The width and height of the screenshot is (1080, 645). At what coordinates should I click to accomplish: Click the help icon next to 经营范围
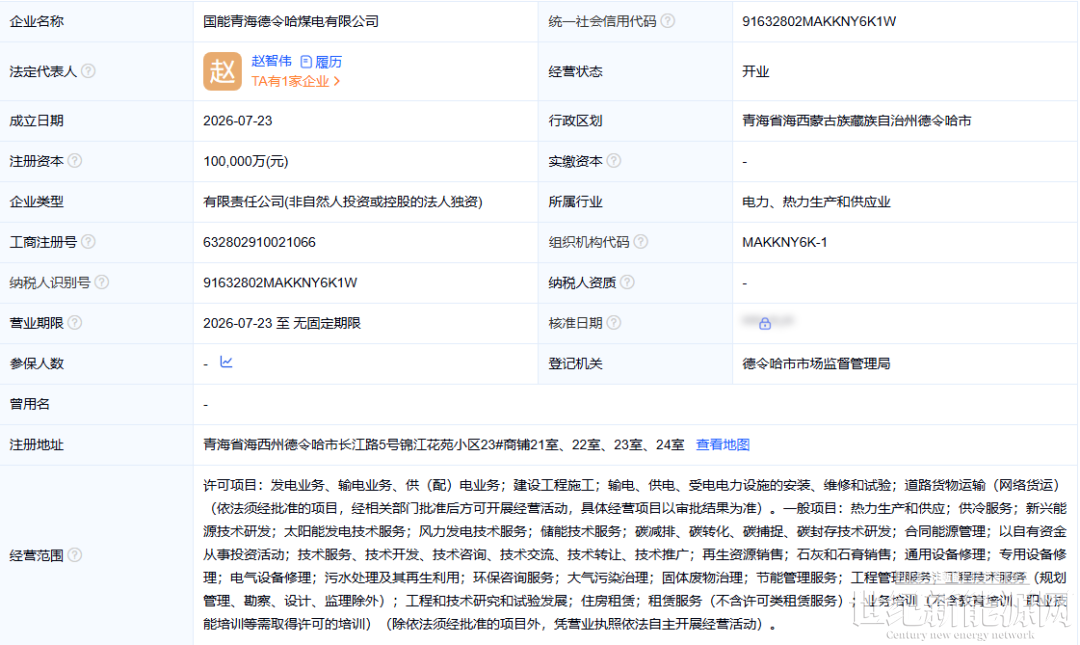click(74, 555)
